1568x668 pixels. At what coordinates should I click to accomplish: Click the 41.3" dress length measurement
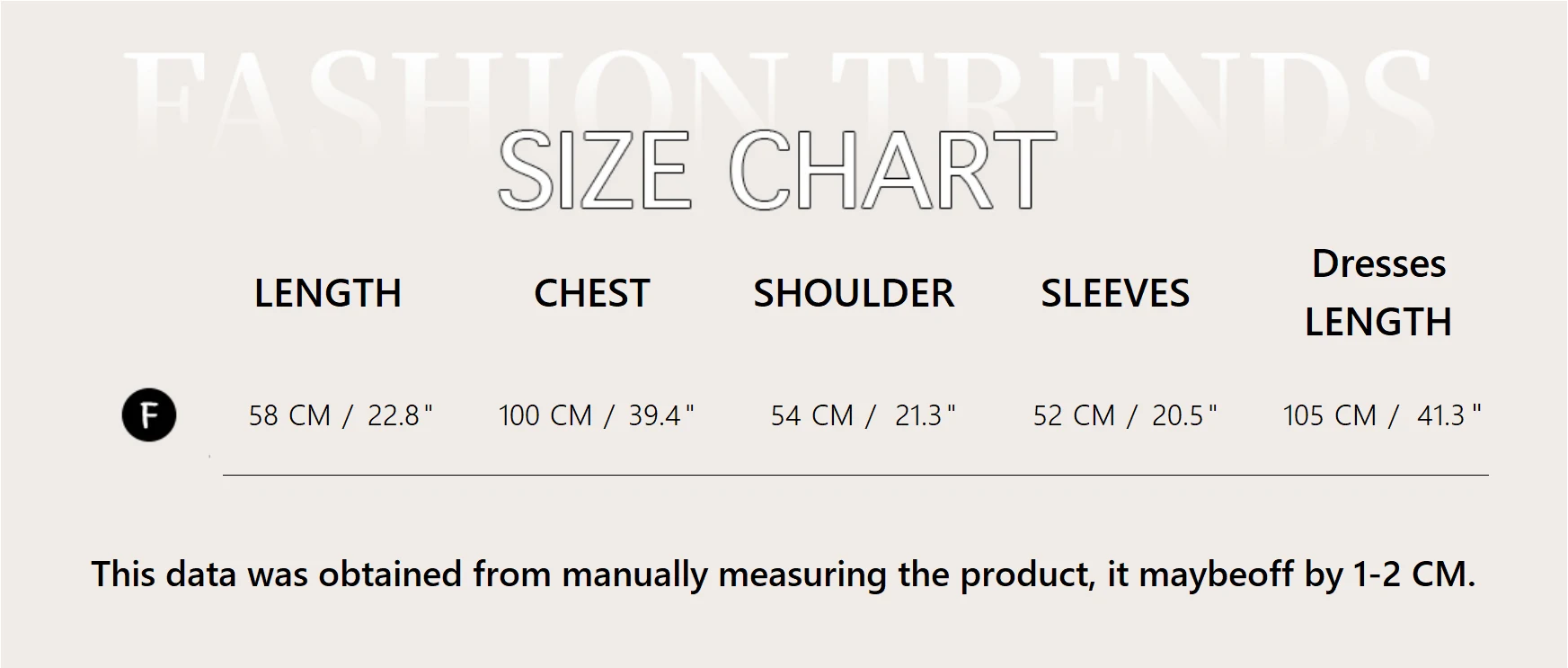click(1448, 415)
